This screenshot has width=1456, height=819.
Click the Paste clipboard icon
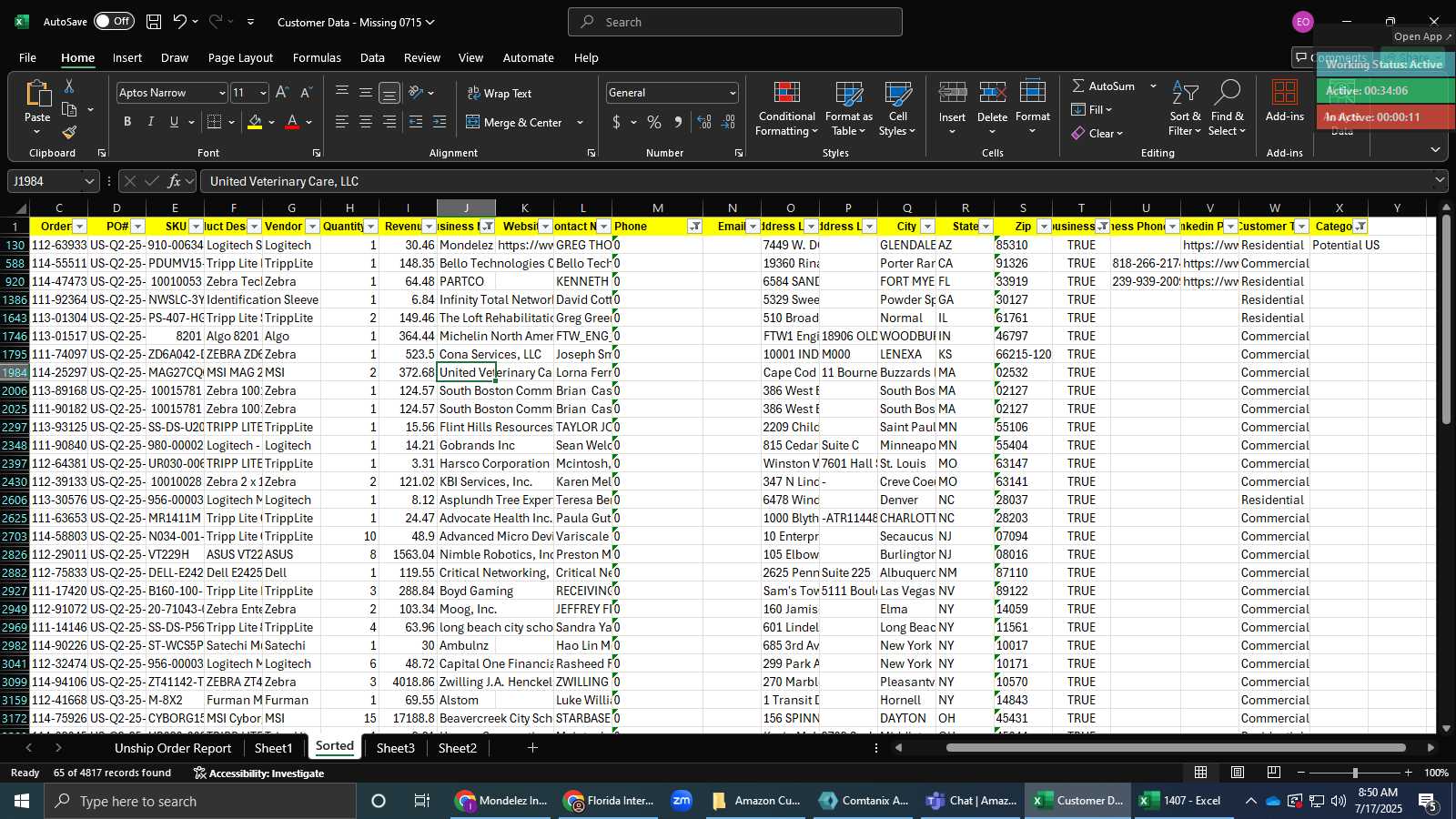pyautogui.click(x=37, y=94)
